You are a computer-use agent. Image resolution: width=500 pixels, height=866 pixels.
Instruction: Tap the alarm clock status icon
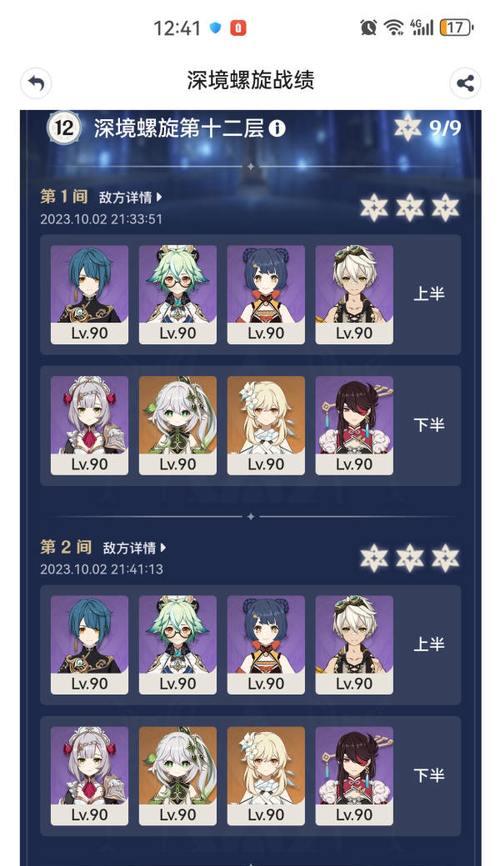(369, 27)
